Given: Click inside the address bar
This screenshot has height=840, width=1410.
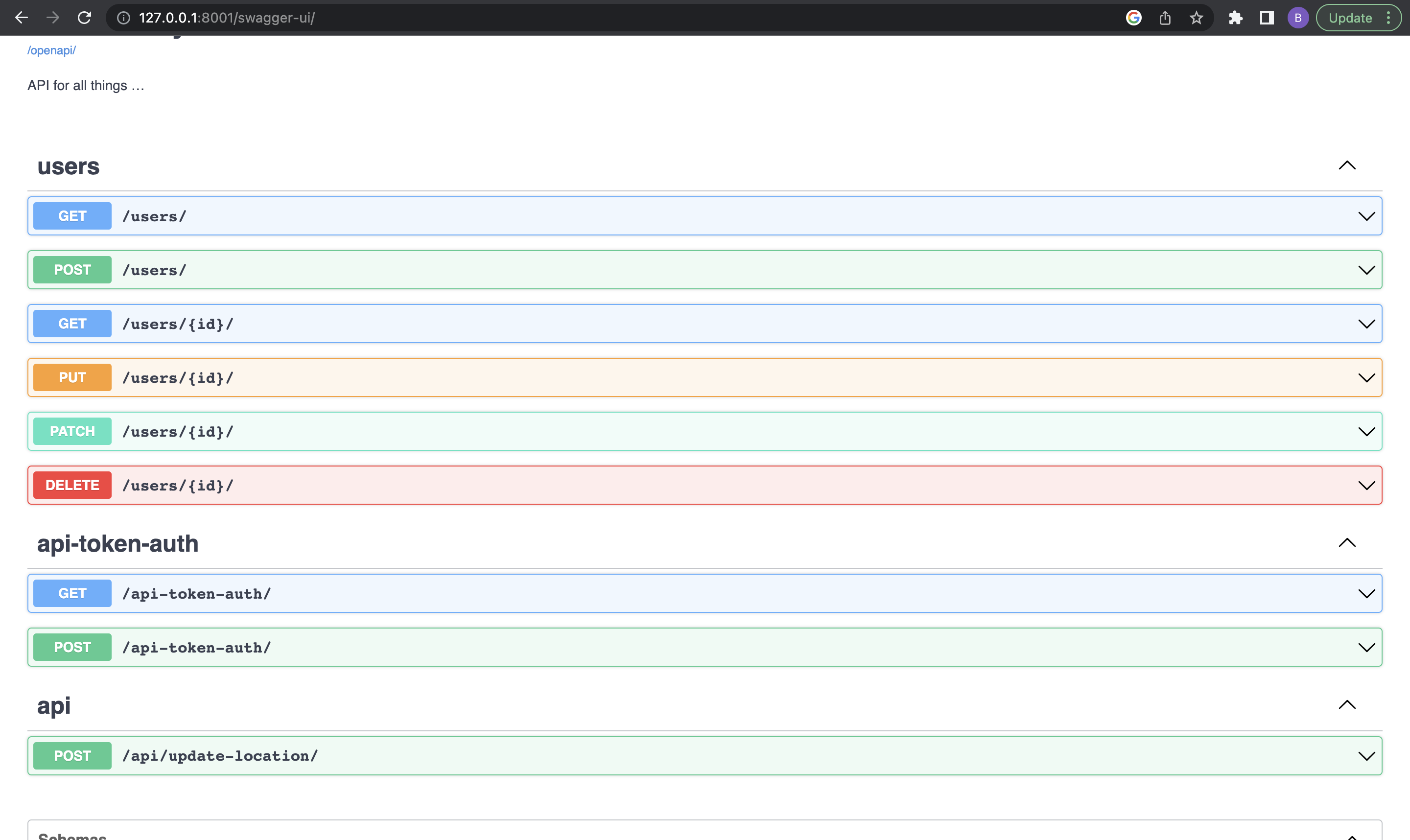Looking at the screenshot, I should click(x=396, y=18).
